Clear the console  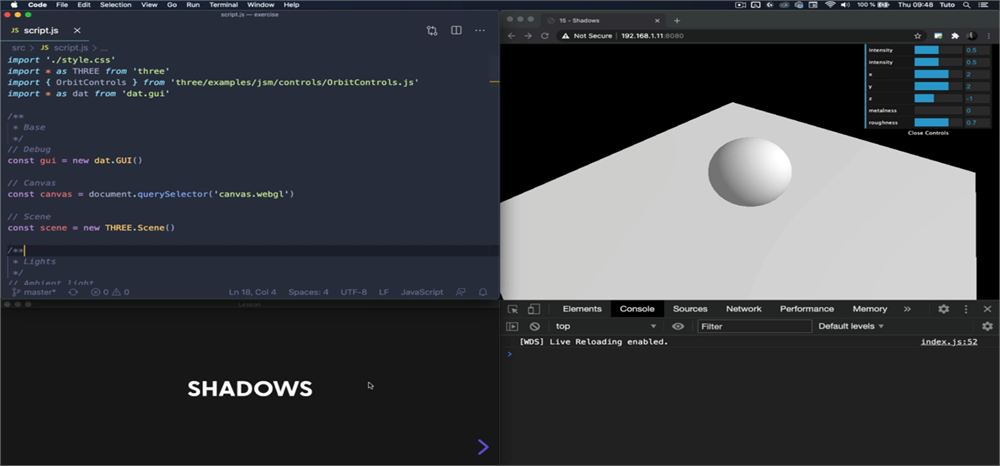click(x=534, y=326)
